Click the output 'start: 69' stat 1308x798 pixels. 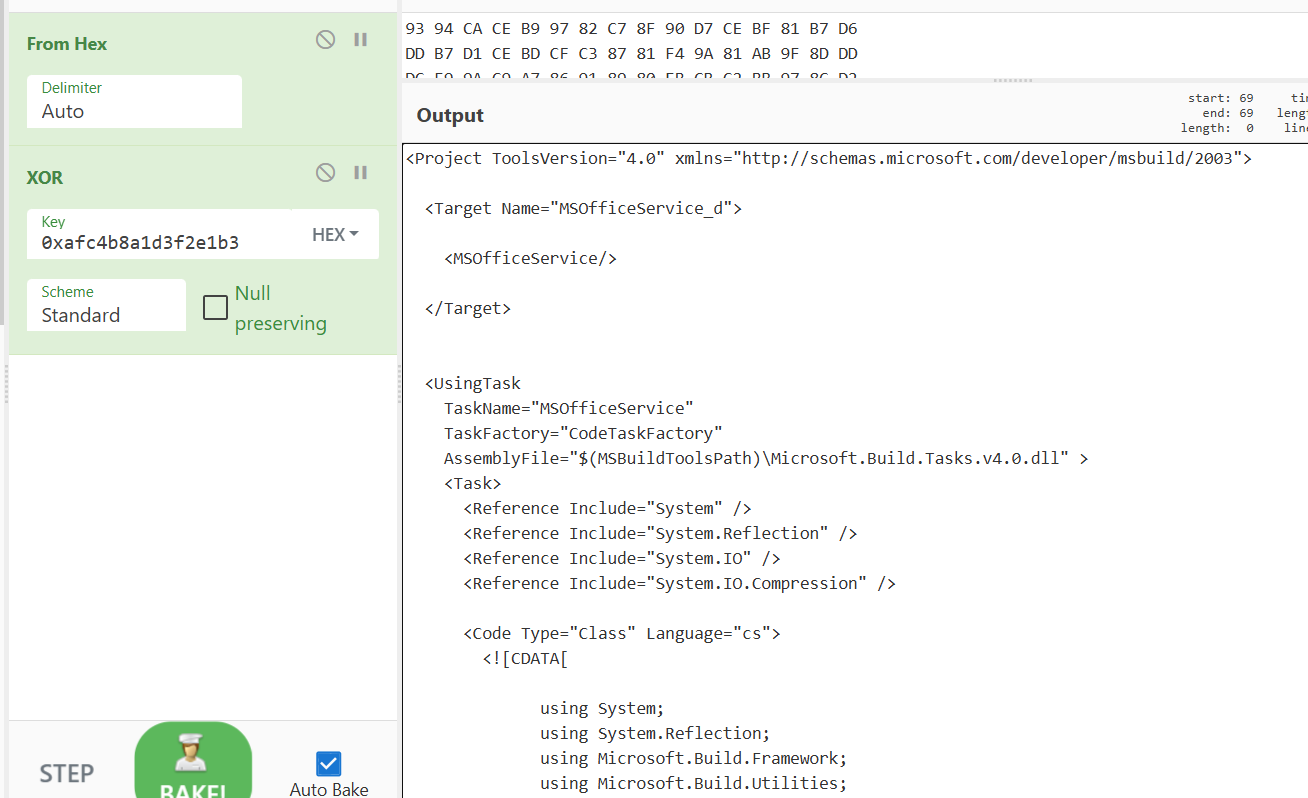point(1220,98)
